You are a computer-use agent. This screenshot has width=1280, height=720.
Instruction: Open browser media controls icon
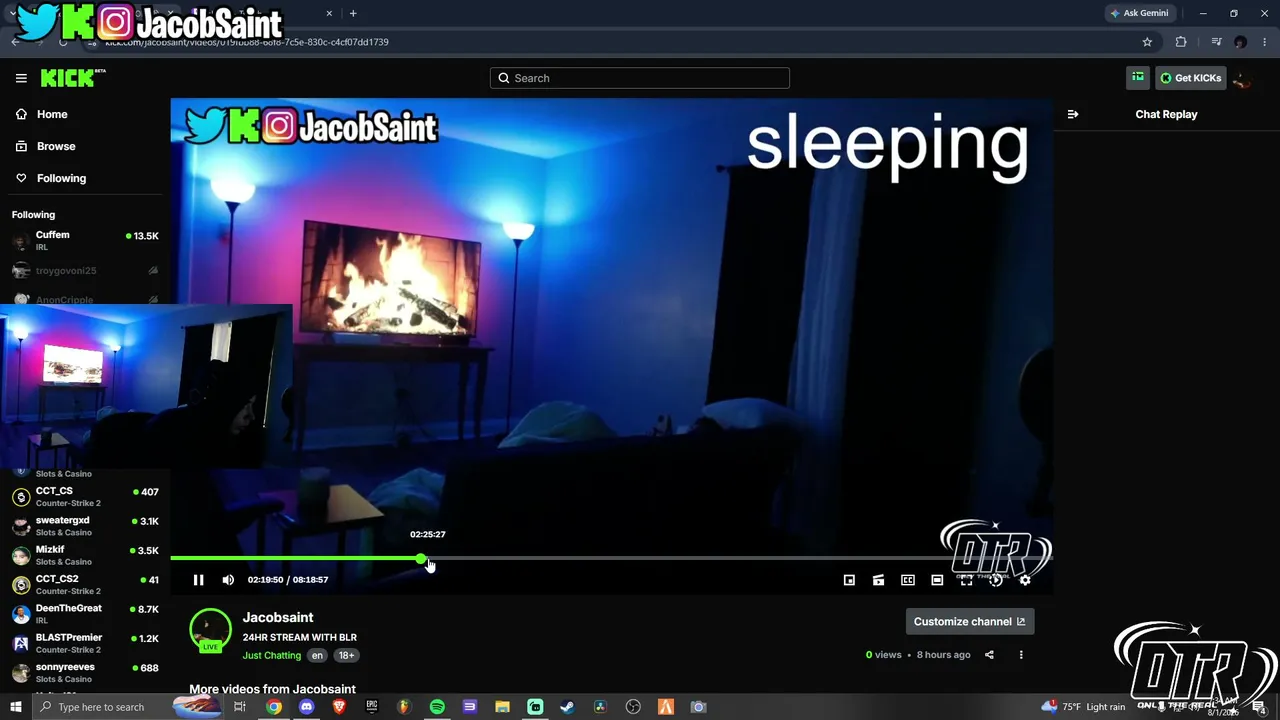(1216, 42)
